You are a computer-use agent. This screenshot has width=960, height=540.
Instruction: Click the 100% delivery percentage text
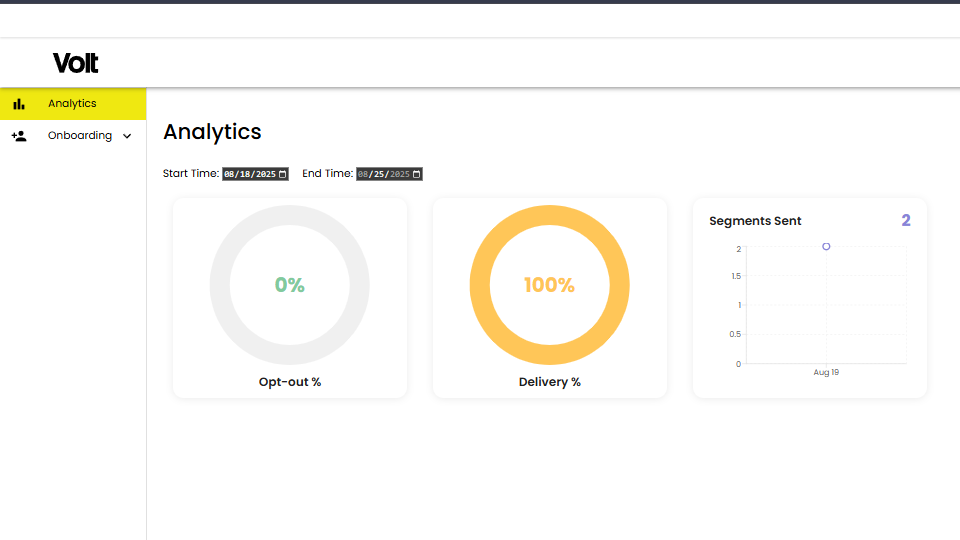click(549, 285)
